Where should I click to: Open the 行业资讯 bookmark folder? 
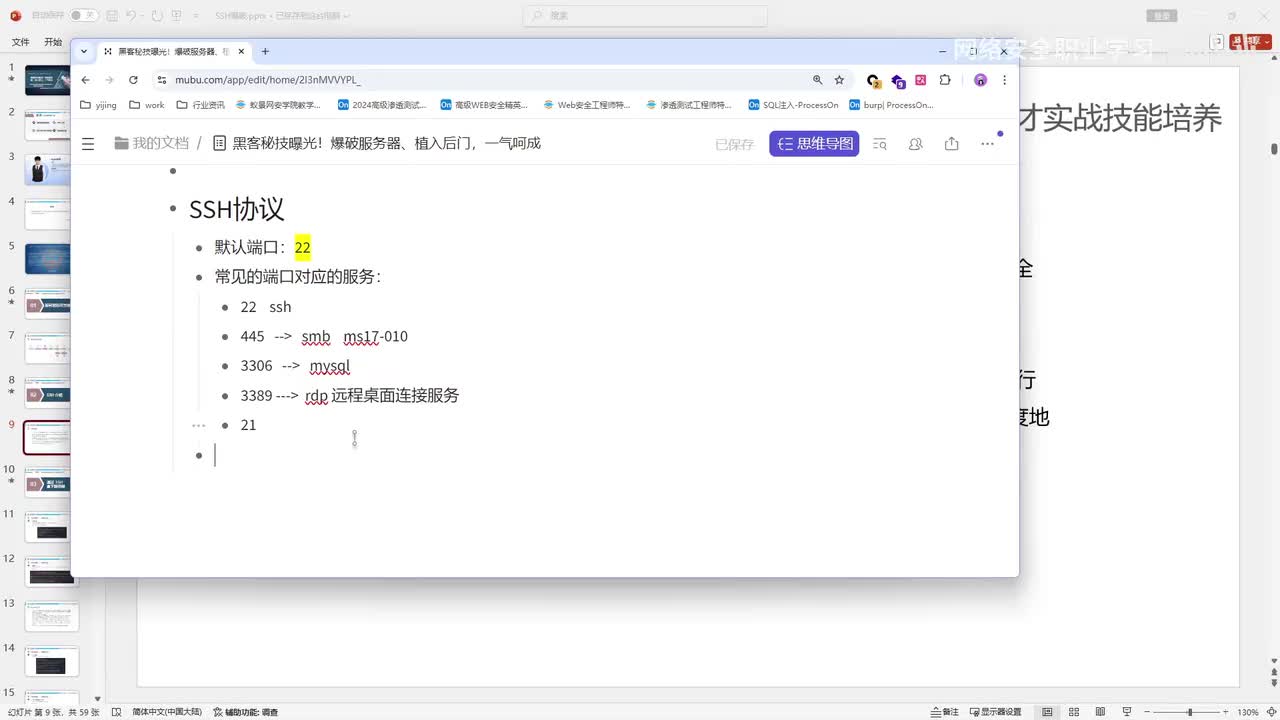pos(200,105)
